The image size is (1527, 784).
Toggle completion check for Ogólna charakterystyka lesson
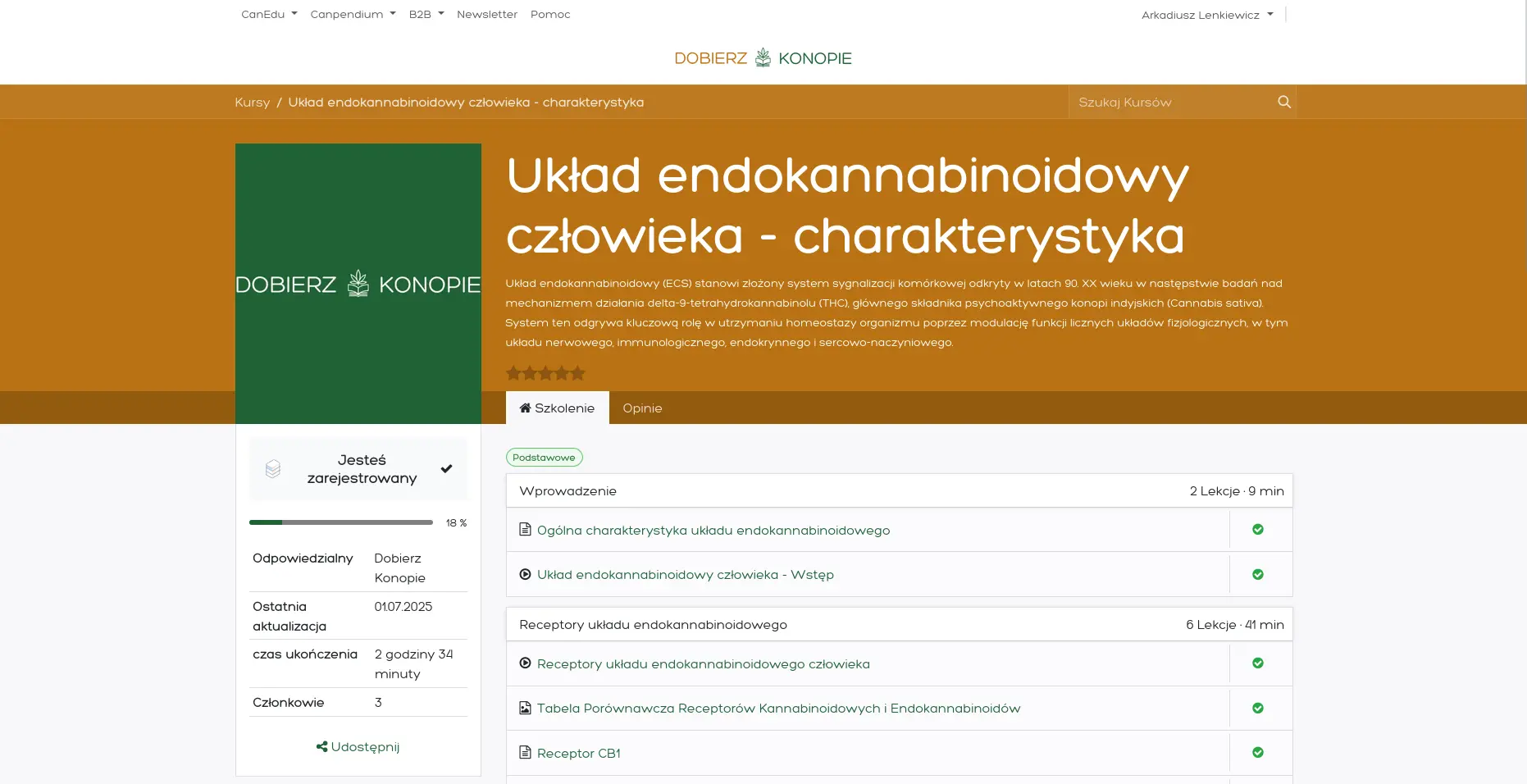tap(1257, 530)
